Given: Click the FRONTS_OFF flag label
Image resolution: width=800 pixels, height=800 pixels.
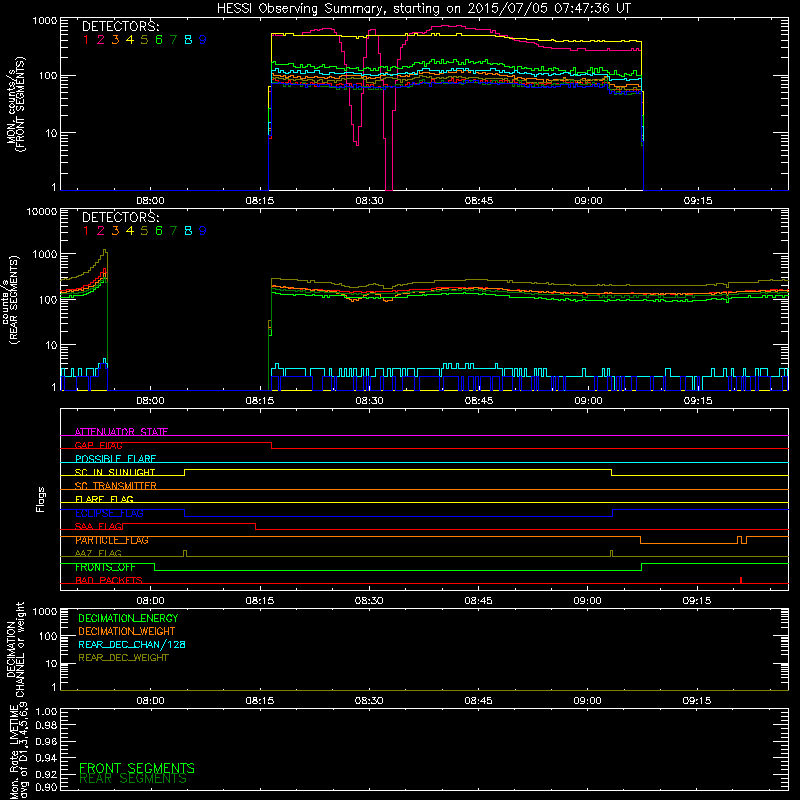Looking at the screenshot, I should [105, 567].
